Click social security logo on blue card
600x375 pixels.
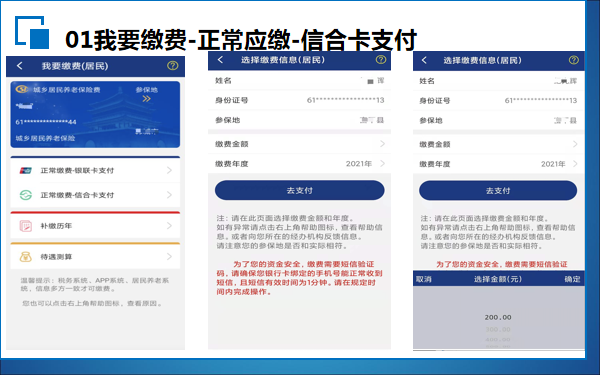(x=22, y=89)
